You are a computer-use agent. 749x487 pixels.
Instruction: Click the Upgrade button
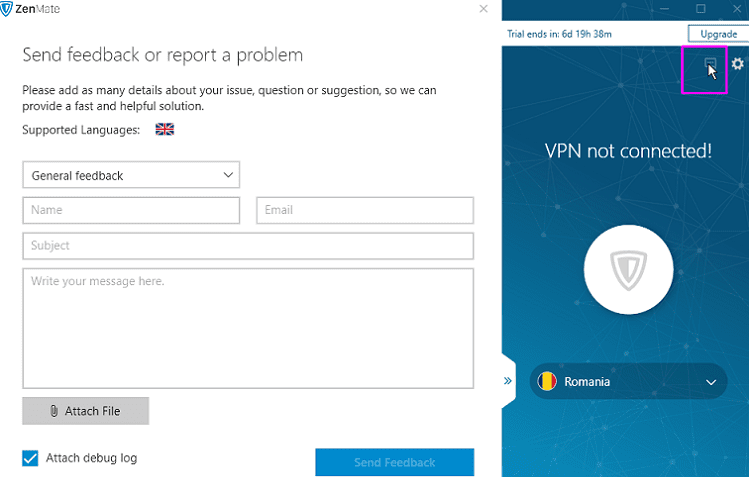point(718,34)
